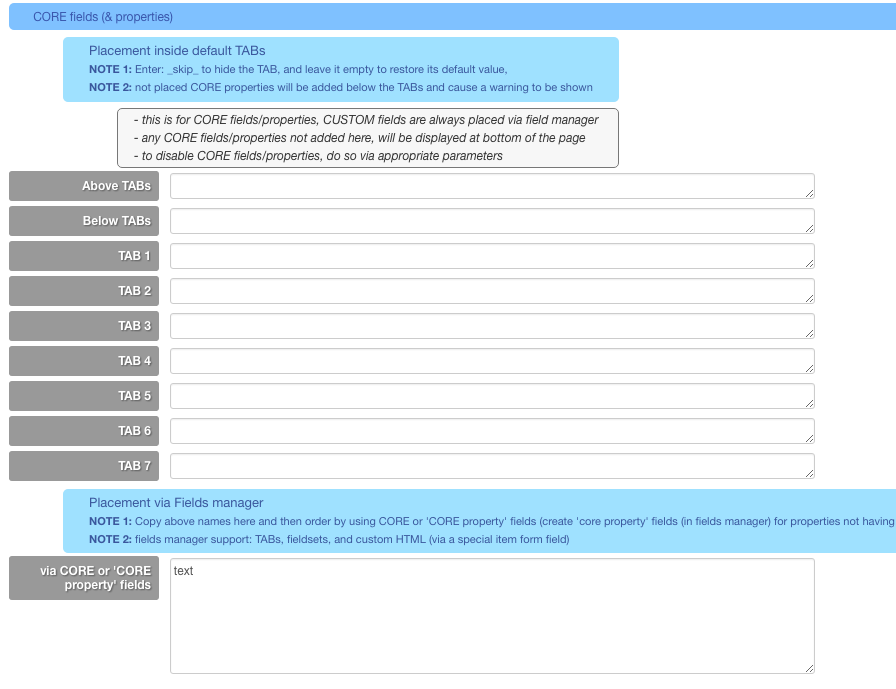The height and width of the screenshot is (689, 896).
Task: Click the TAB 4 textarea resize grip
Action: pyautogui.click(x=809, y=368)
